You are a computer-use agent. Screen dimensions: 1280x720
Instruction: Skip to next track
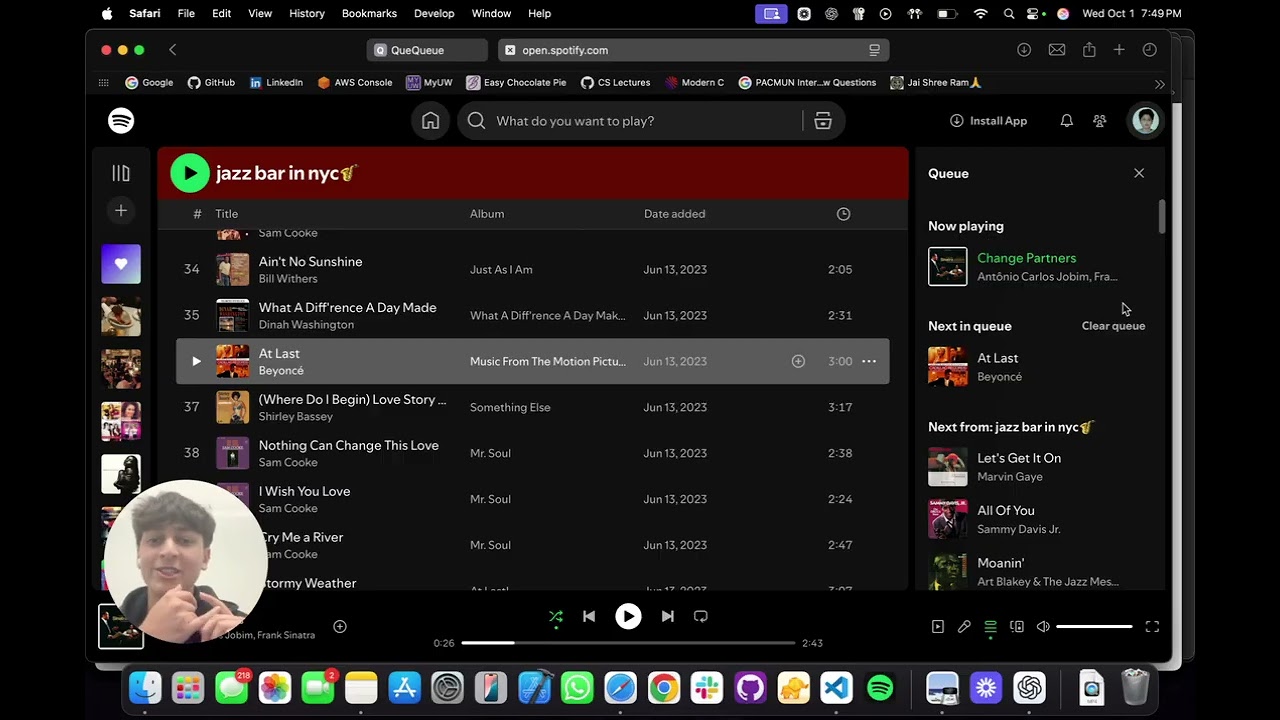click(x=667, y=616)
